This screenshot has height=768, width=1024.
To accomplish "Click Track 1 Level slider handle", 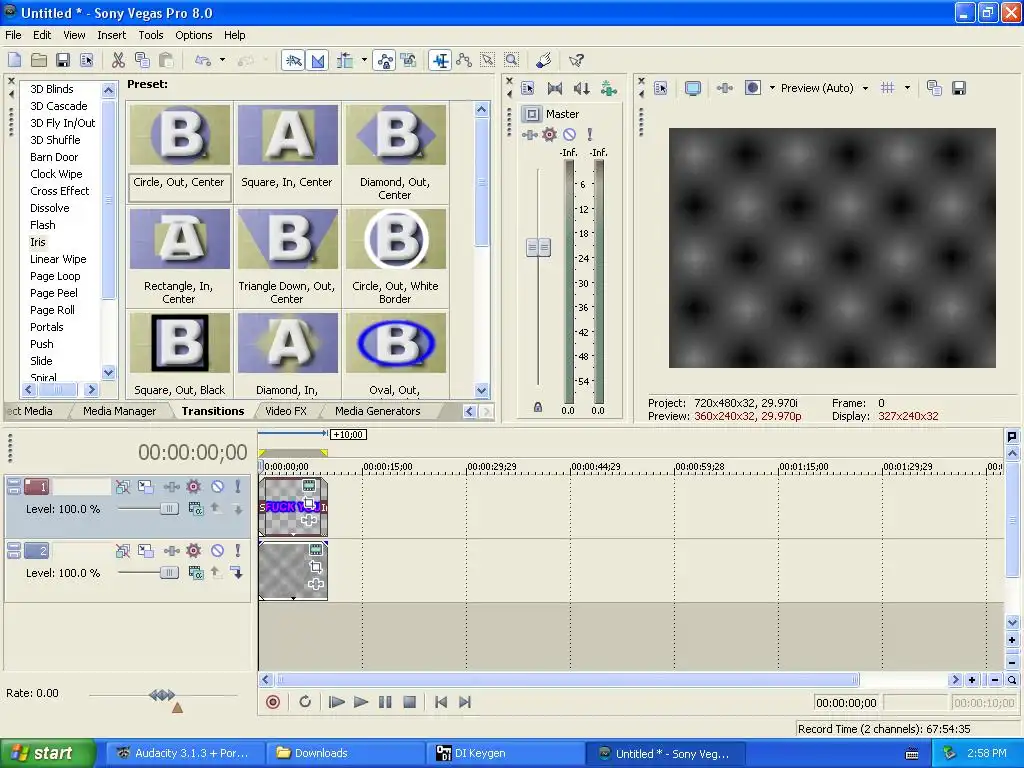I will coord(169,509).
